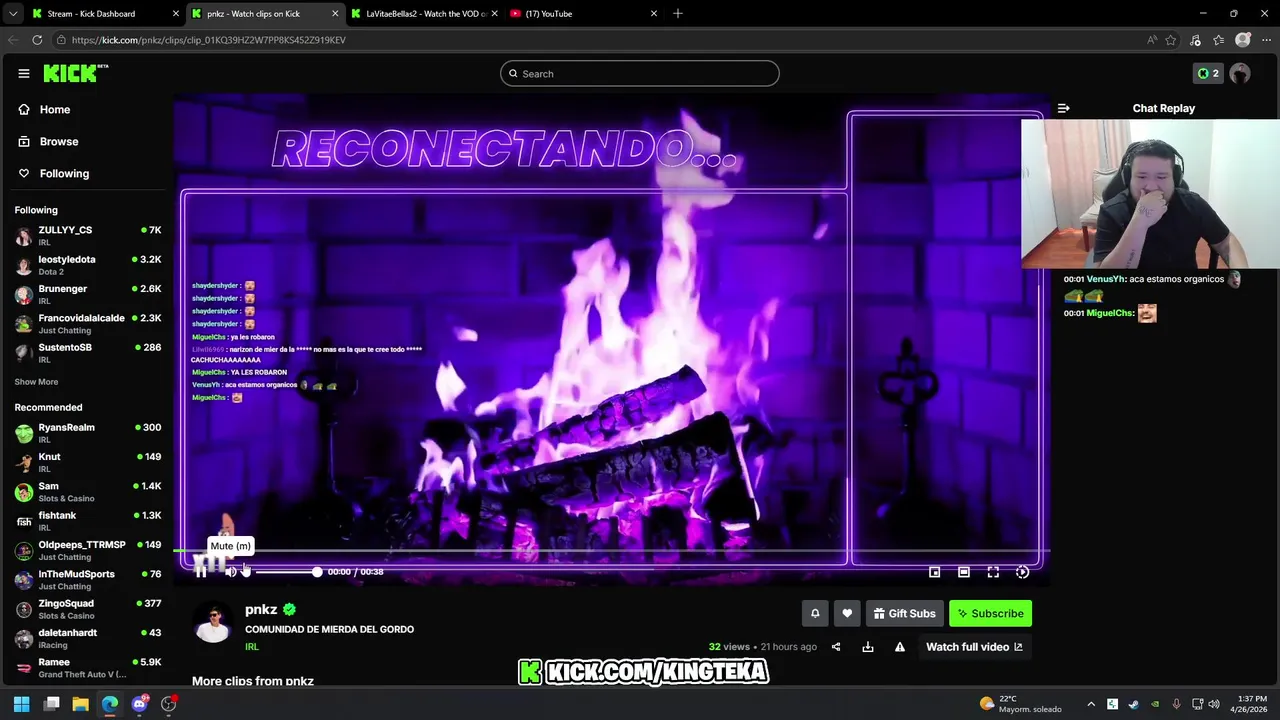
Task: Open leostyledota channel
Action: pos(87,265)
